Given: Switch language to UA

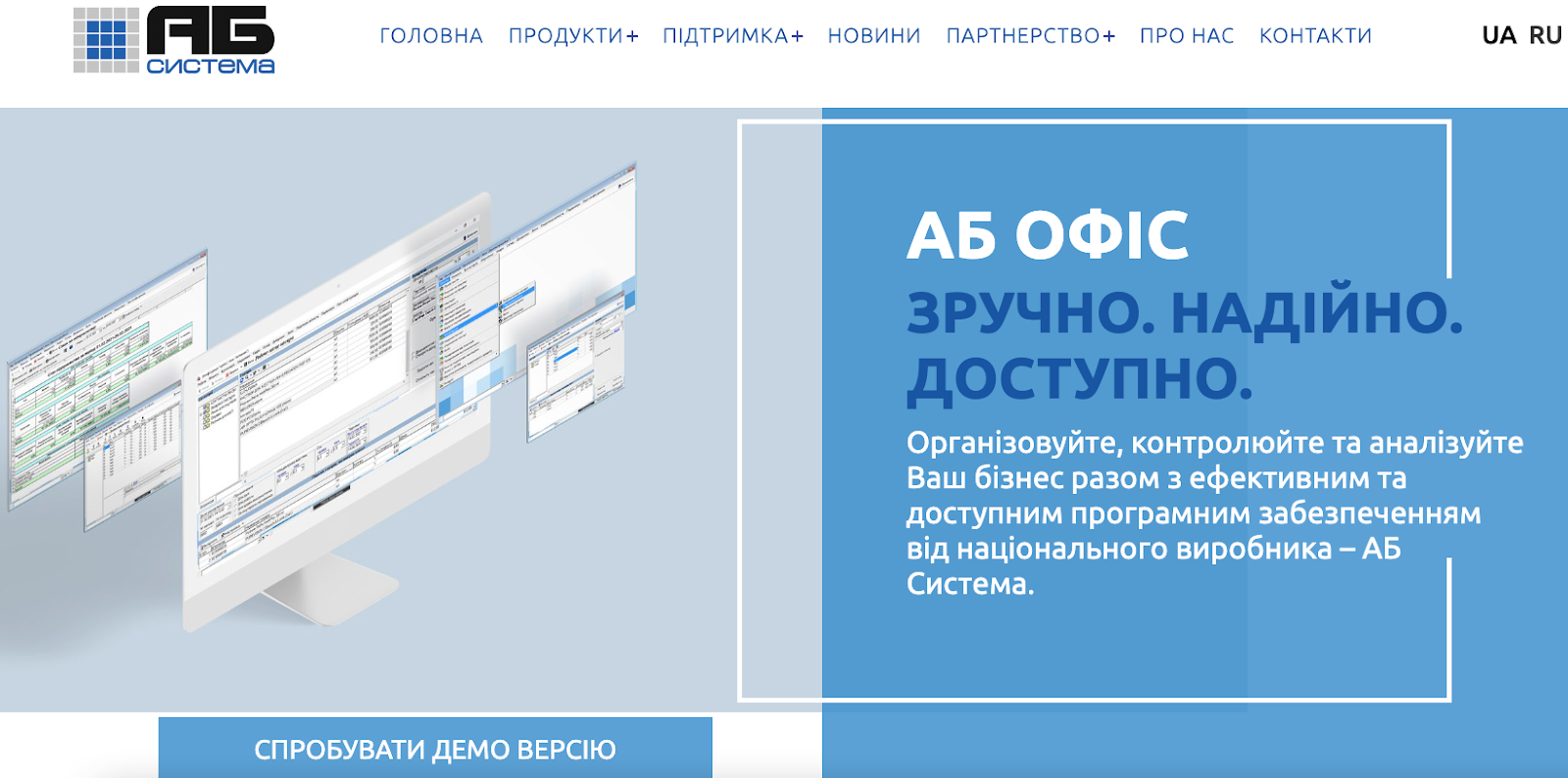Looking at the screenshot, I should 1498,35.
